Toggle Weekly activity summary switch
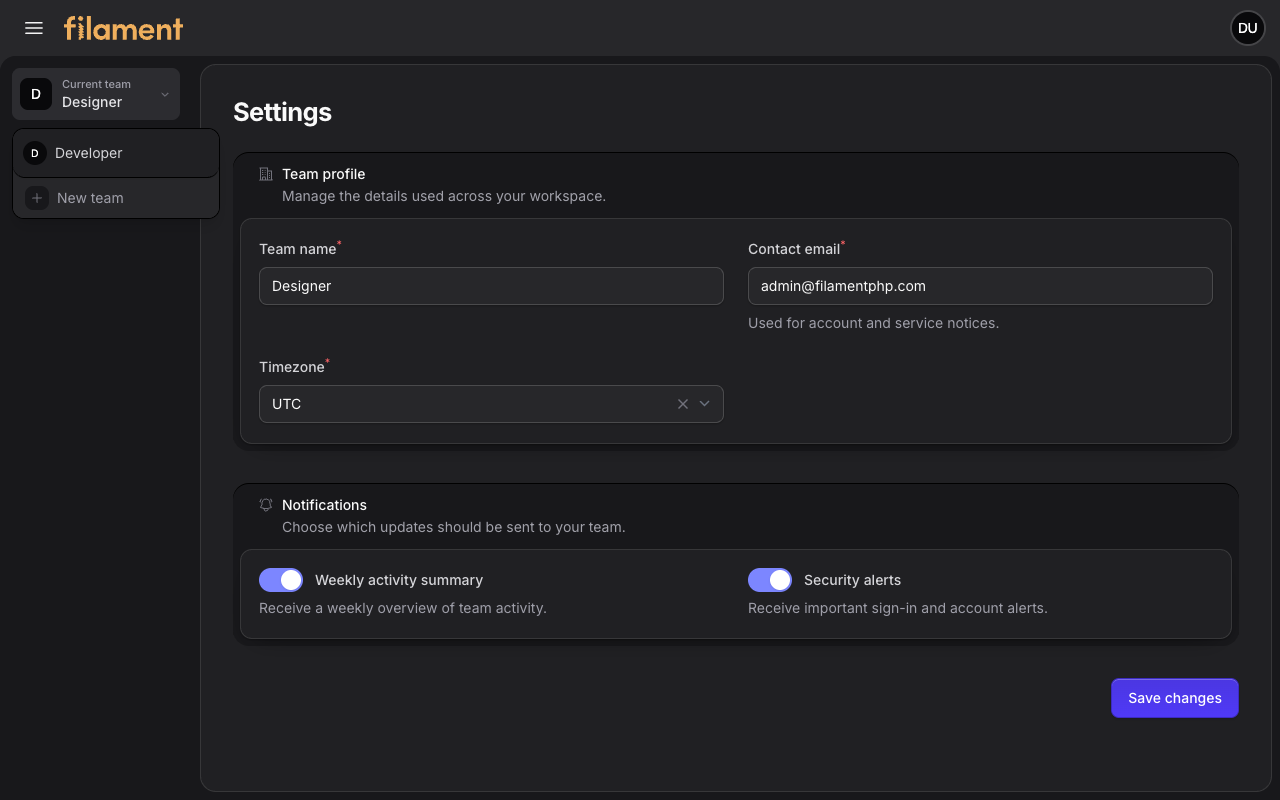This screenshot has width=1280, height=800. (281, 580)
